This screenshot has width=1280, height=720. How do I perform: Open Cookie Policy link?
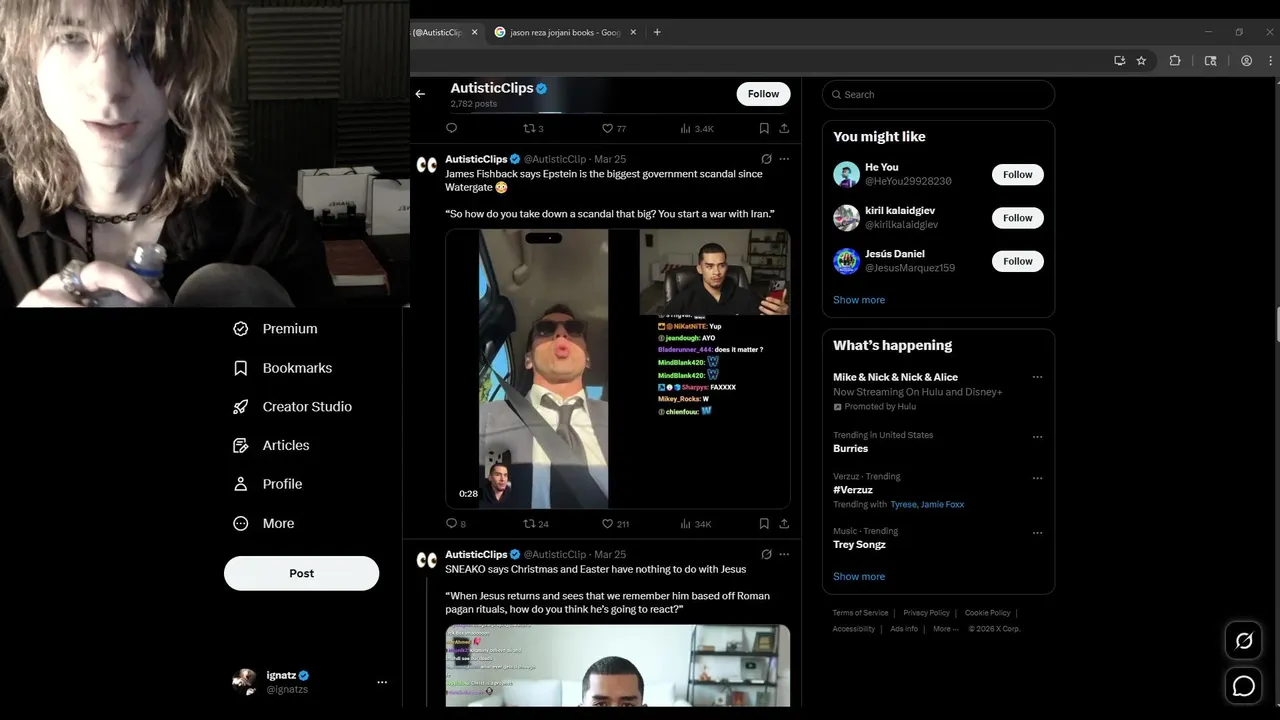(x=987, y=613)
